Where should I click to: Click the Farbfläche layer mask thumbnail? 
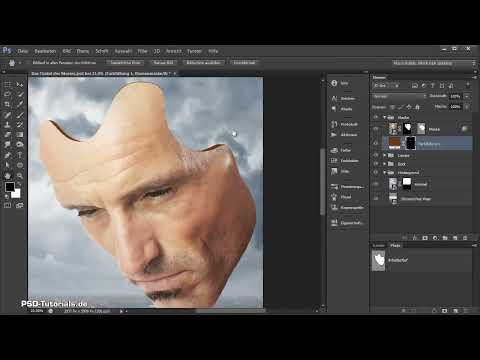click(x=411, y=143)
